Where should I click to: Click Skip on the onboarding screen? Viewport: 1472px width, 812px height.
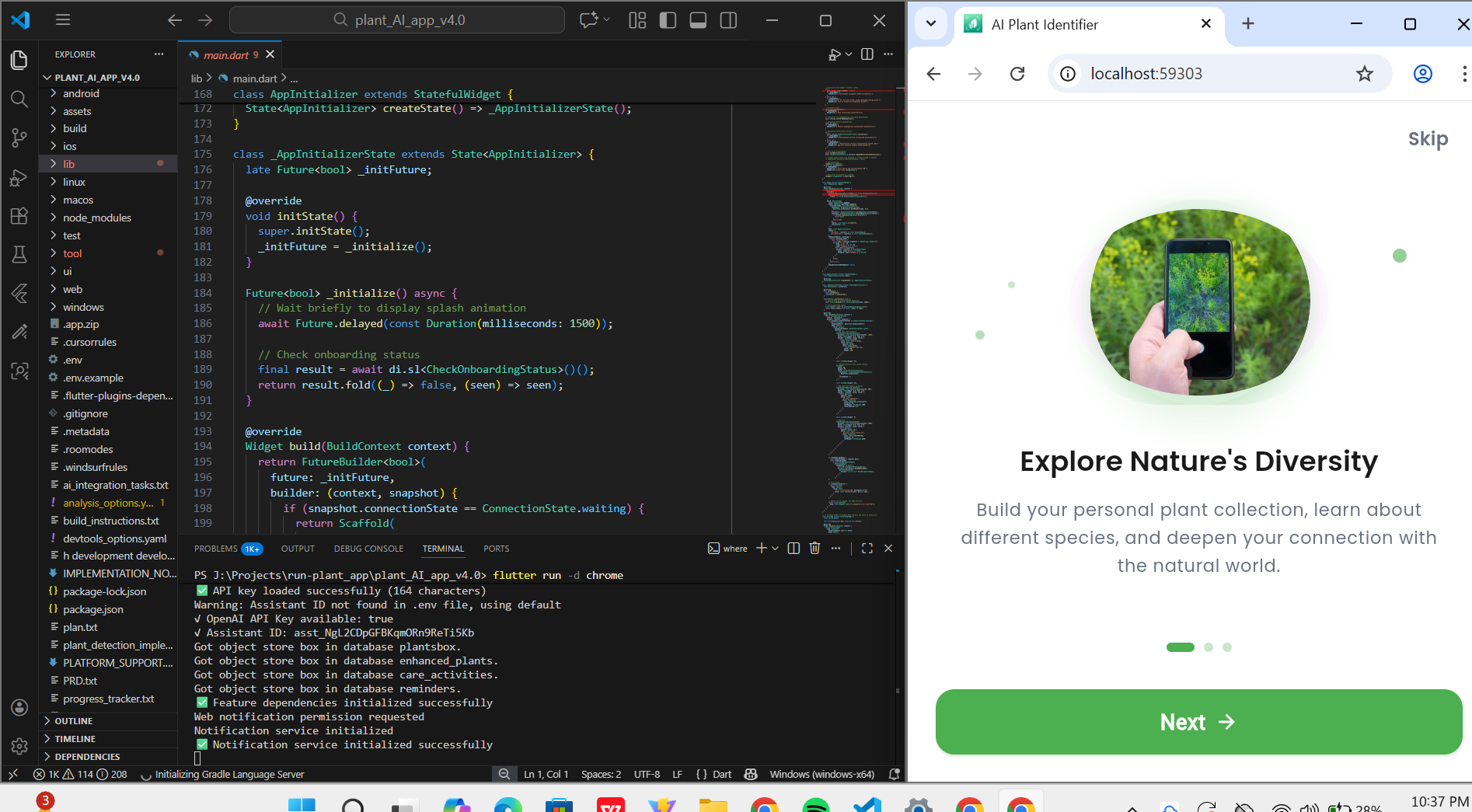pyautogui.click(x=1428, y=138)
